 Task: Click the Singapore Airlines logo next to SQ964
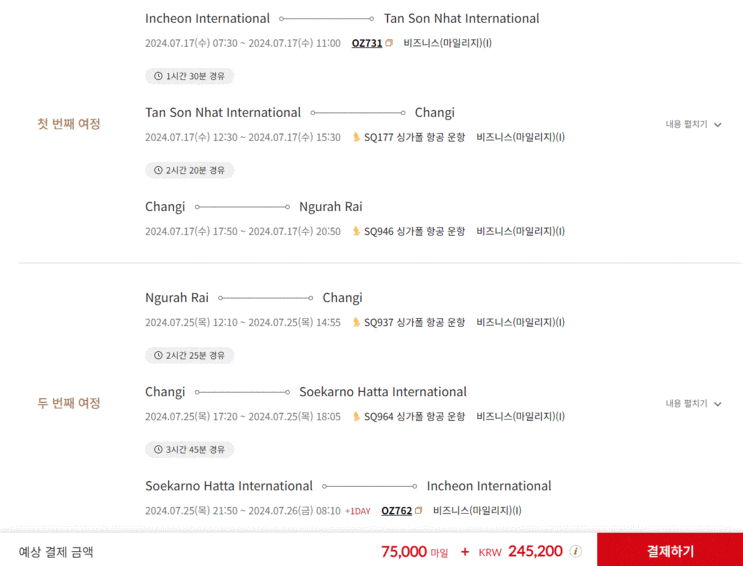click(356, 416)
